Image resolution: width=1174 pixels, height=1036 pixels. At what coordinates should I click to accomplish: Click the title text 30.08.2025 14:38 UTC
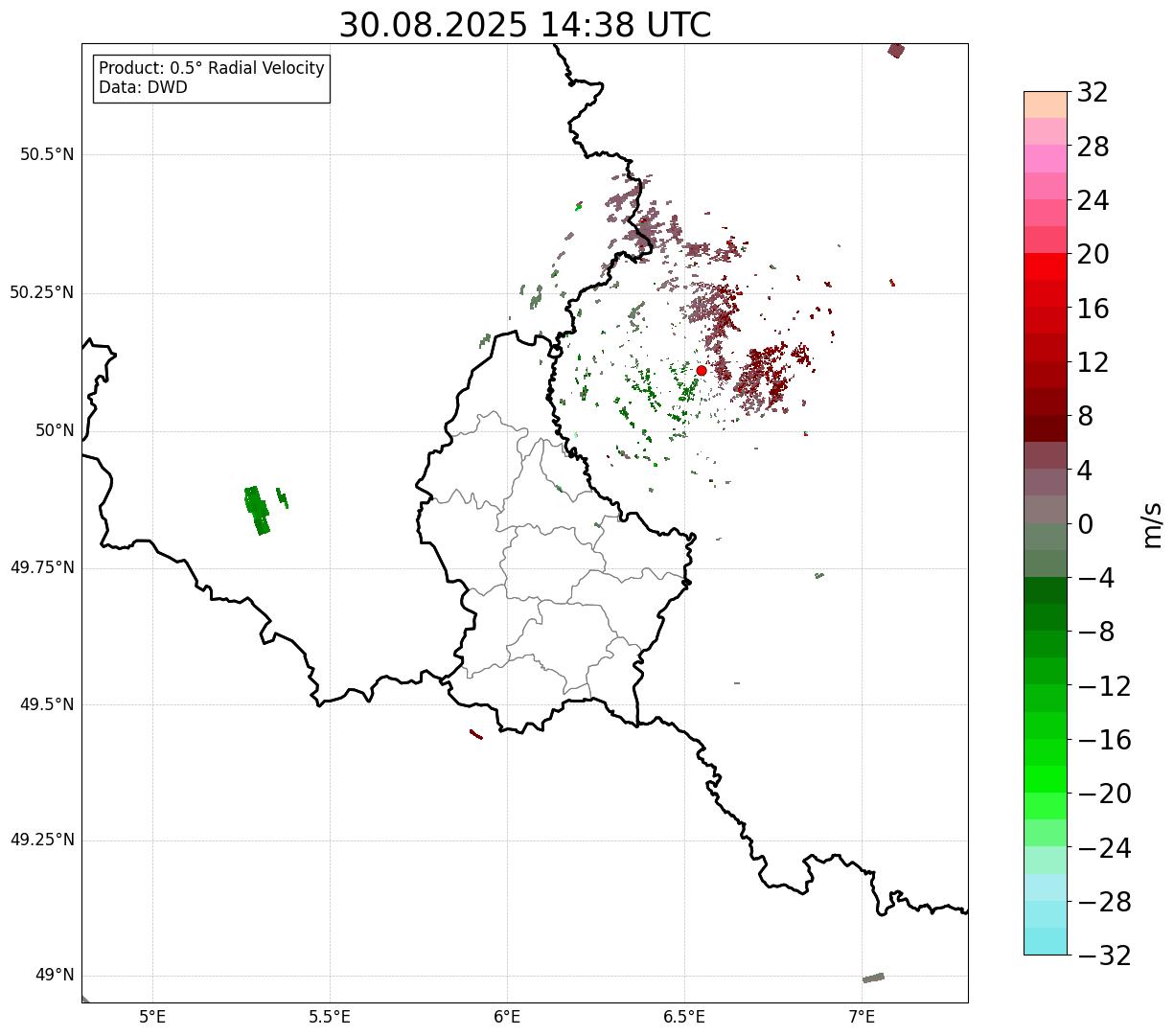tap(525, 25)
